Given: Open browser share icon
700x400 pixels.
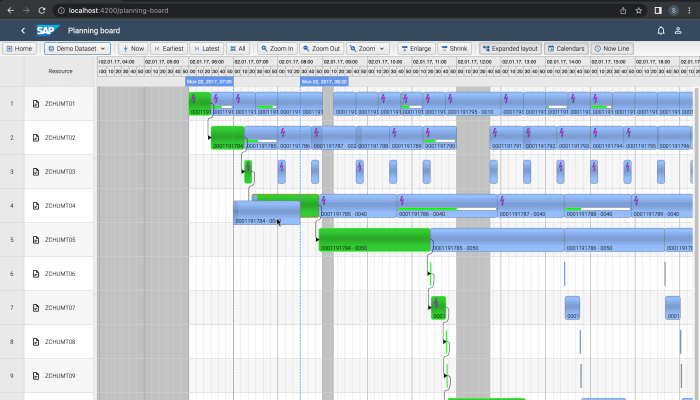Looking at the screenshot, I should [x=623, y=10].
